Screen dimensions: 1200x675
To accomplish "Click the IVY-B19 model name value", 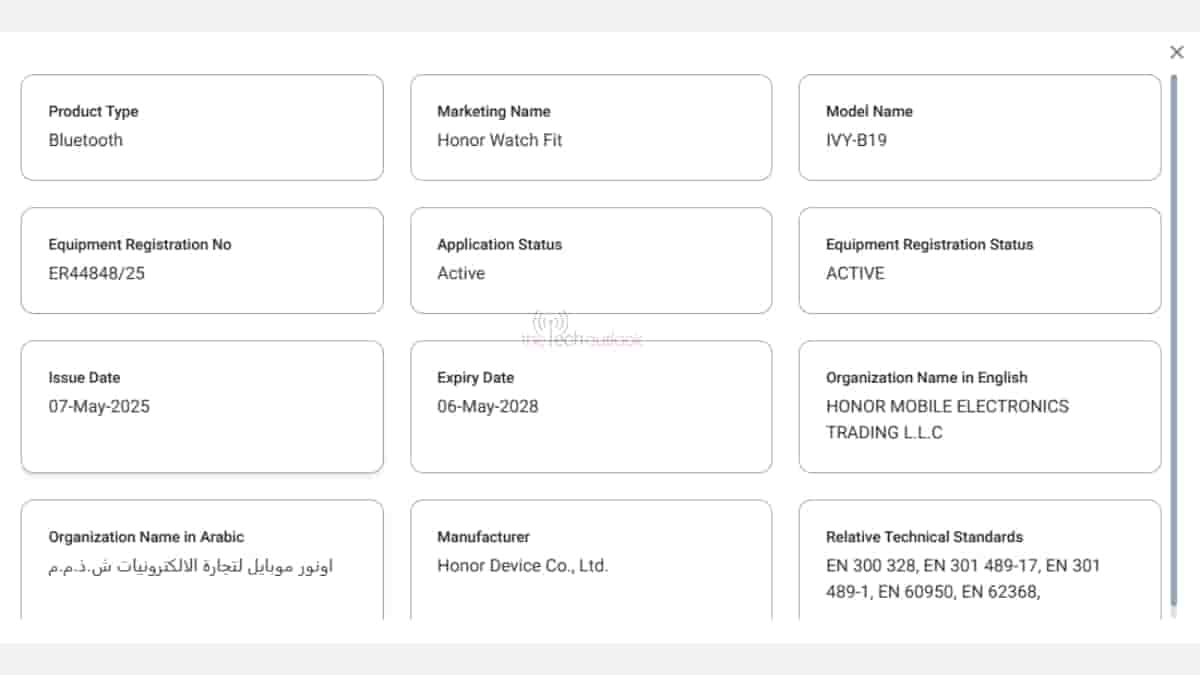I will [x=856, y=140].
